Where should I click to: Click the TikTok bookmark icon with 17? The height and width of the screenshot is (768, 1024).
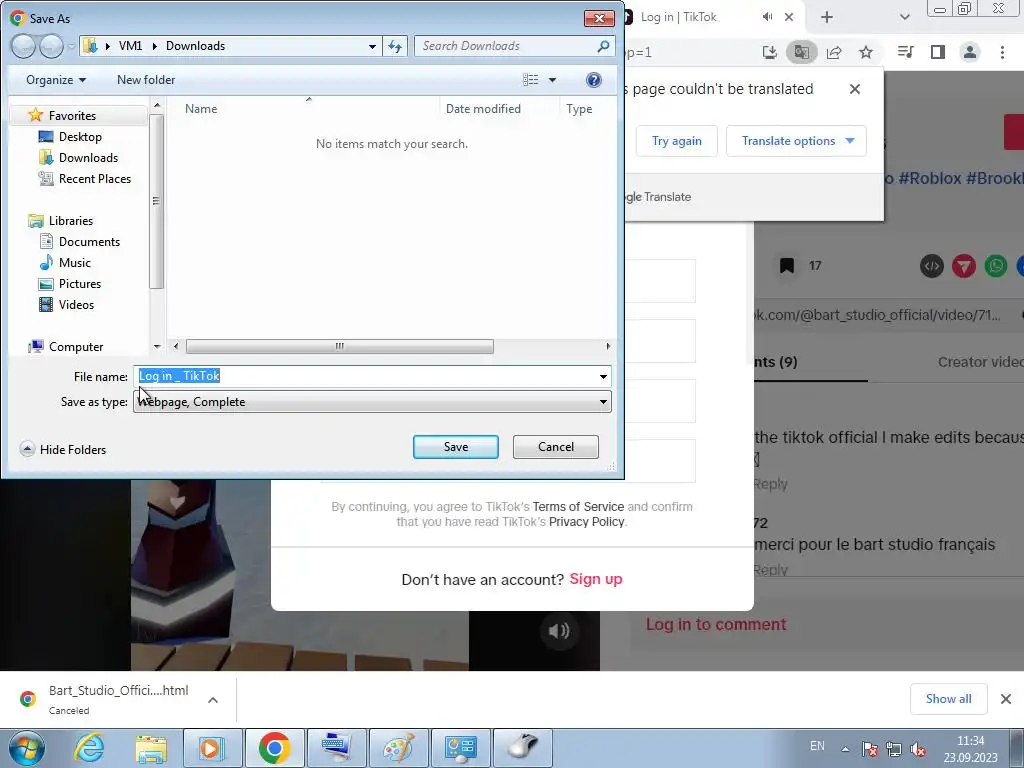(787, 265)
